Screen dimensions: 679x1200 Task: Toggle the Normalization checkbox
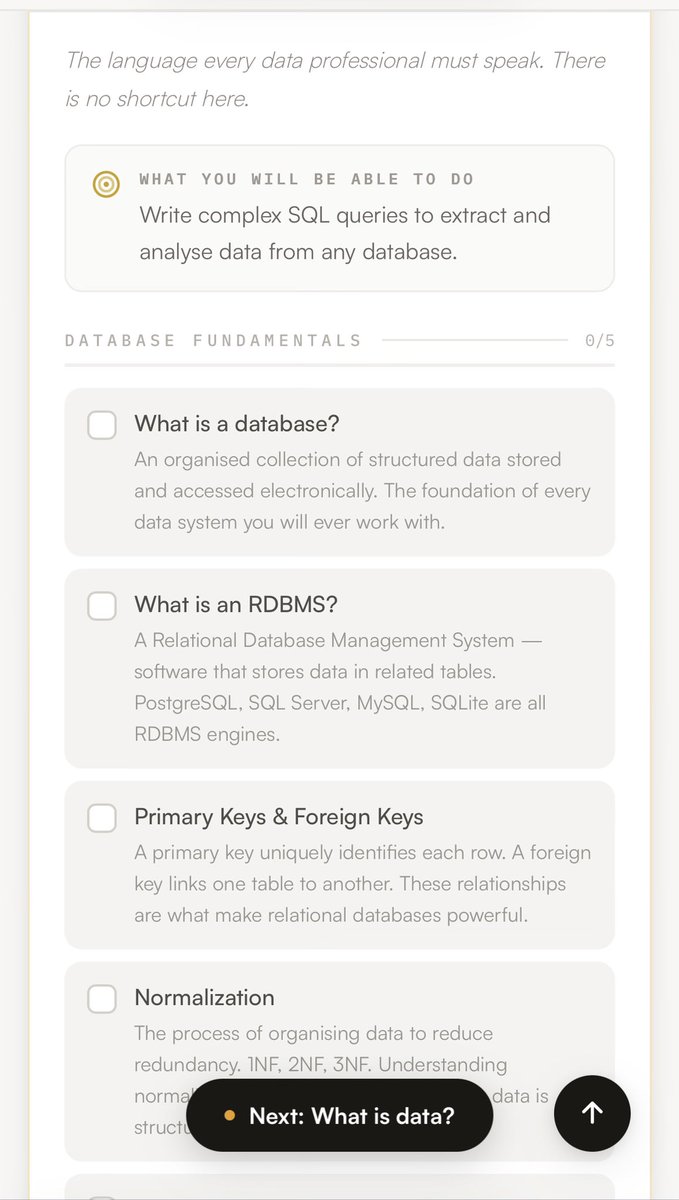click(102, 998)
